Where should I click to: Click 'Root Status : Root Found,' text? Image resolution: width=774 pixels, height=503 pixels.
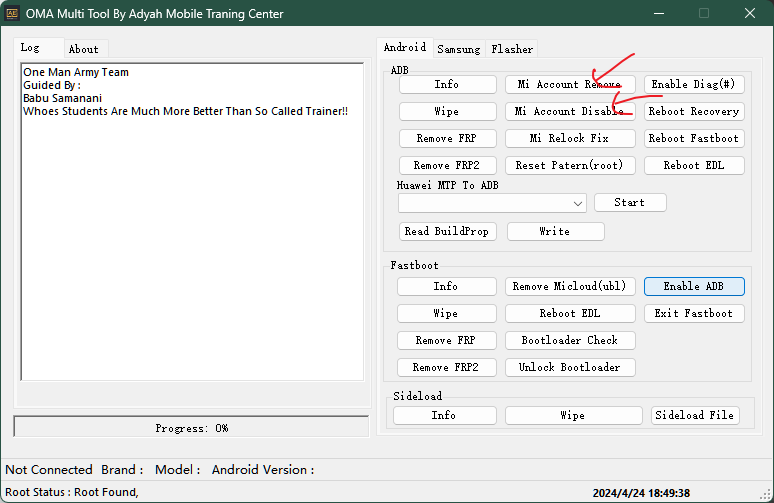pyautogui.click(x=72, y=492)
